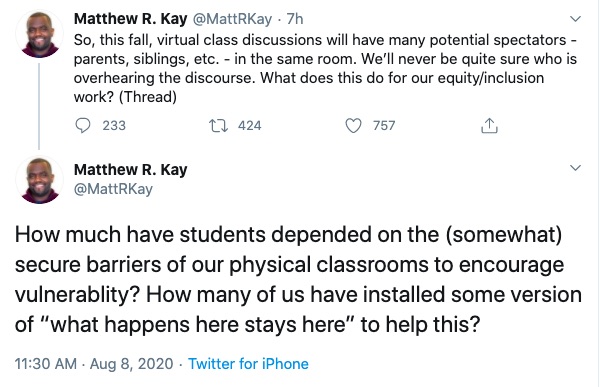Viewport: 600px width, 387px height.
Task: View the second tweet's avatar photo
Action: (39, 180)
